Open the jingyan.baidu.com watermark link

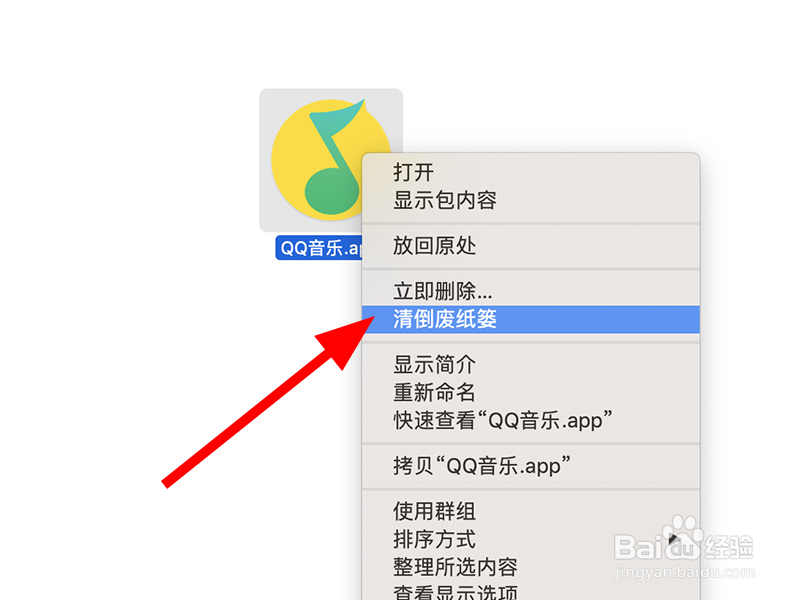[684, 572]
